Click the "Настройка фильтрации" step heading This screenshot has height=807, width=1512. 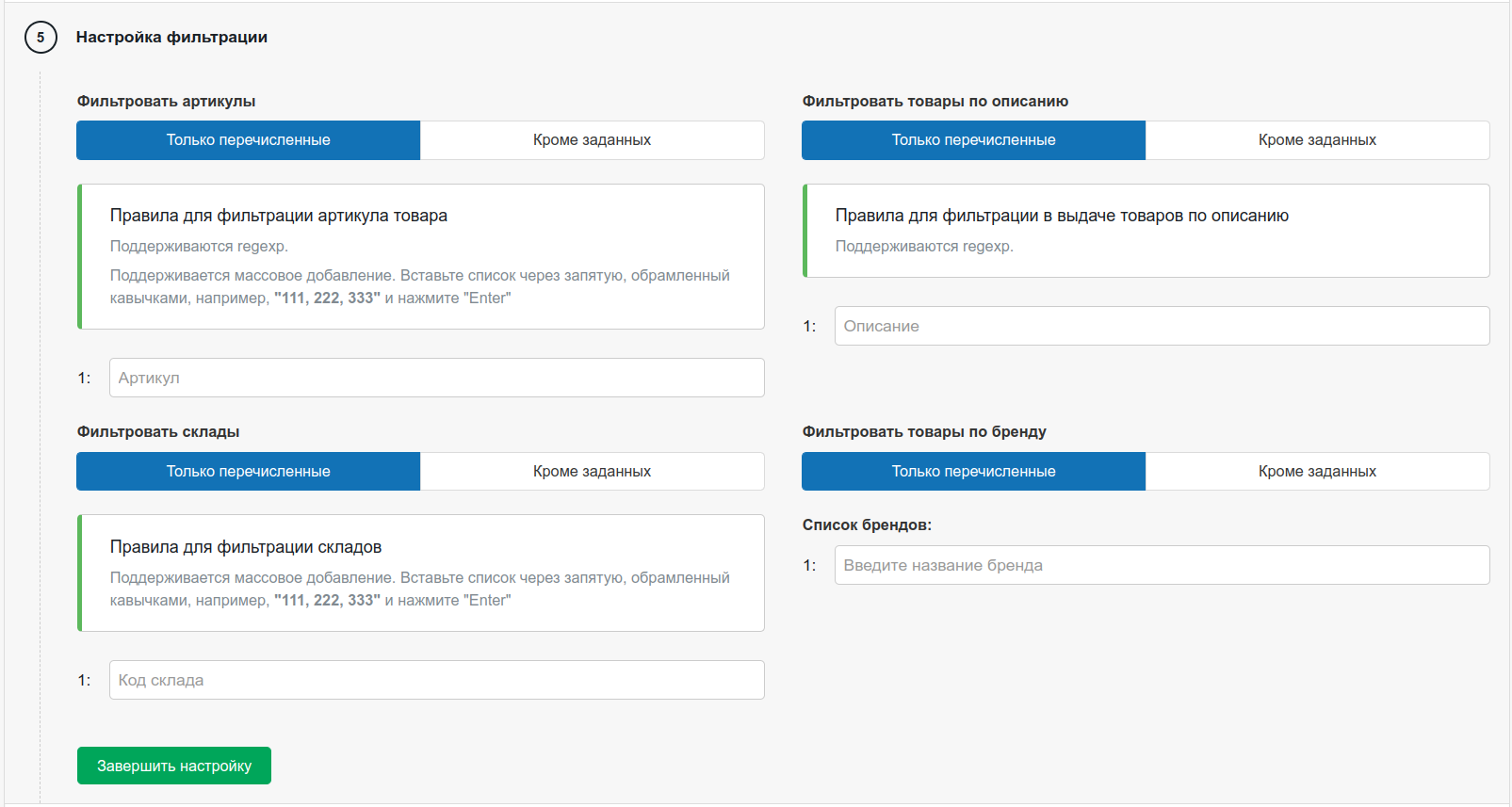tap(171, 38)
